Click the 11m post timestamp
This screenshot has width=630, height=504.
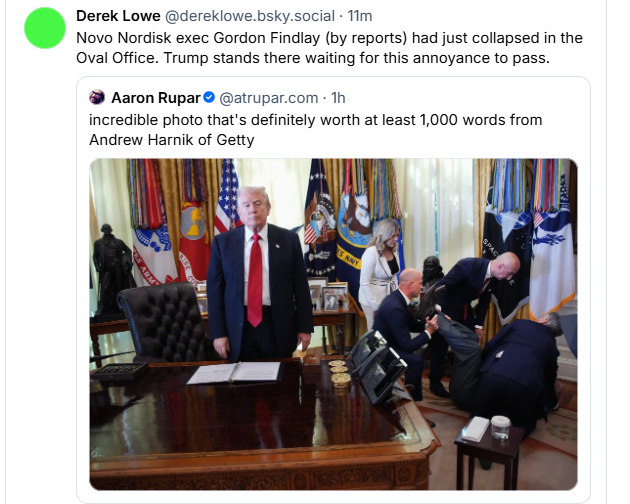point(360,16)
